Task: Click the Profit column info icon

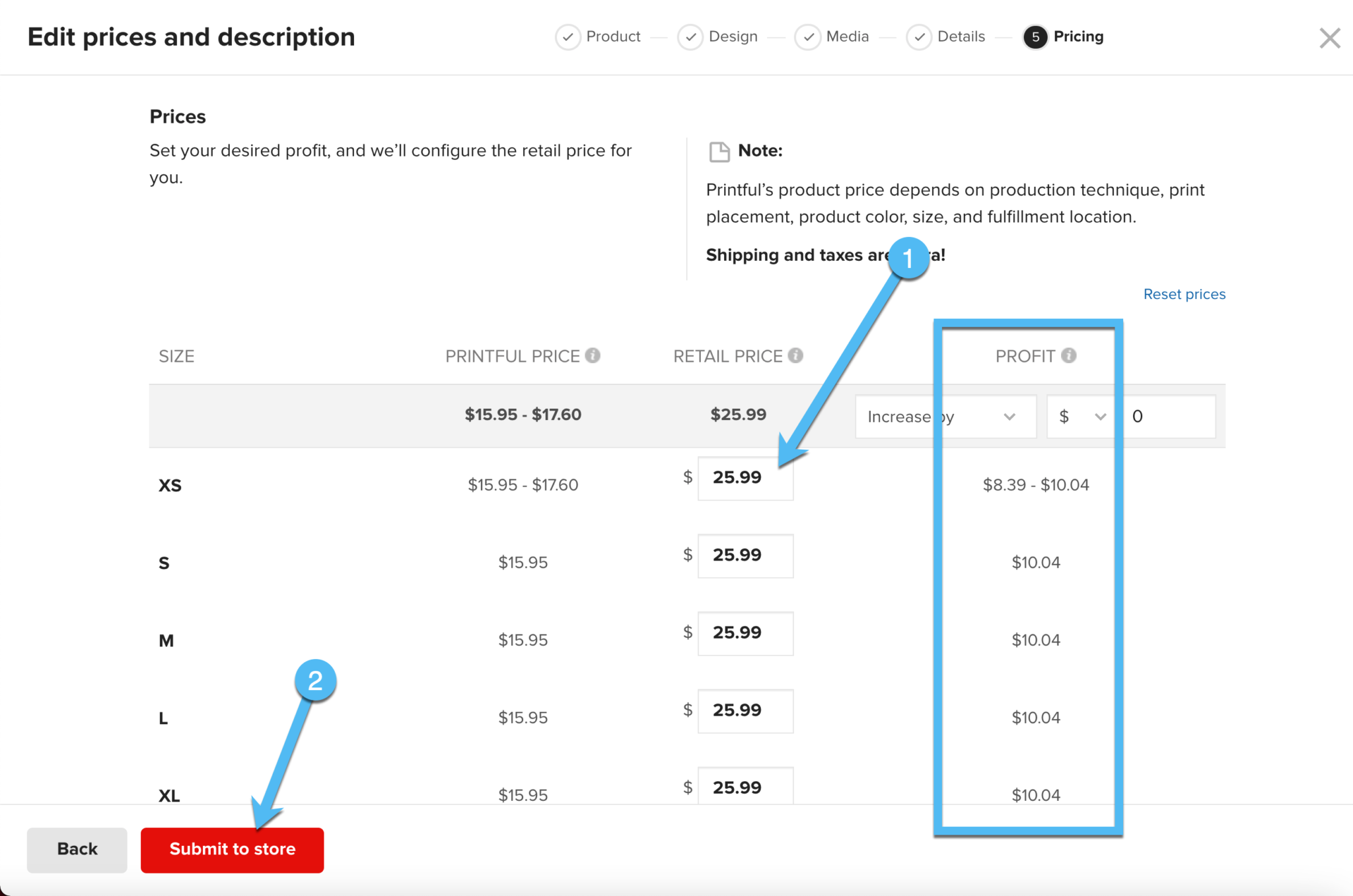Action: pos(1069,355)
